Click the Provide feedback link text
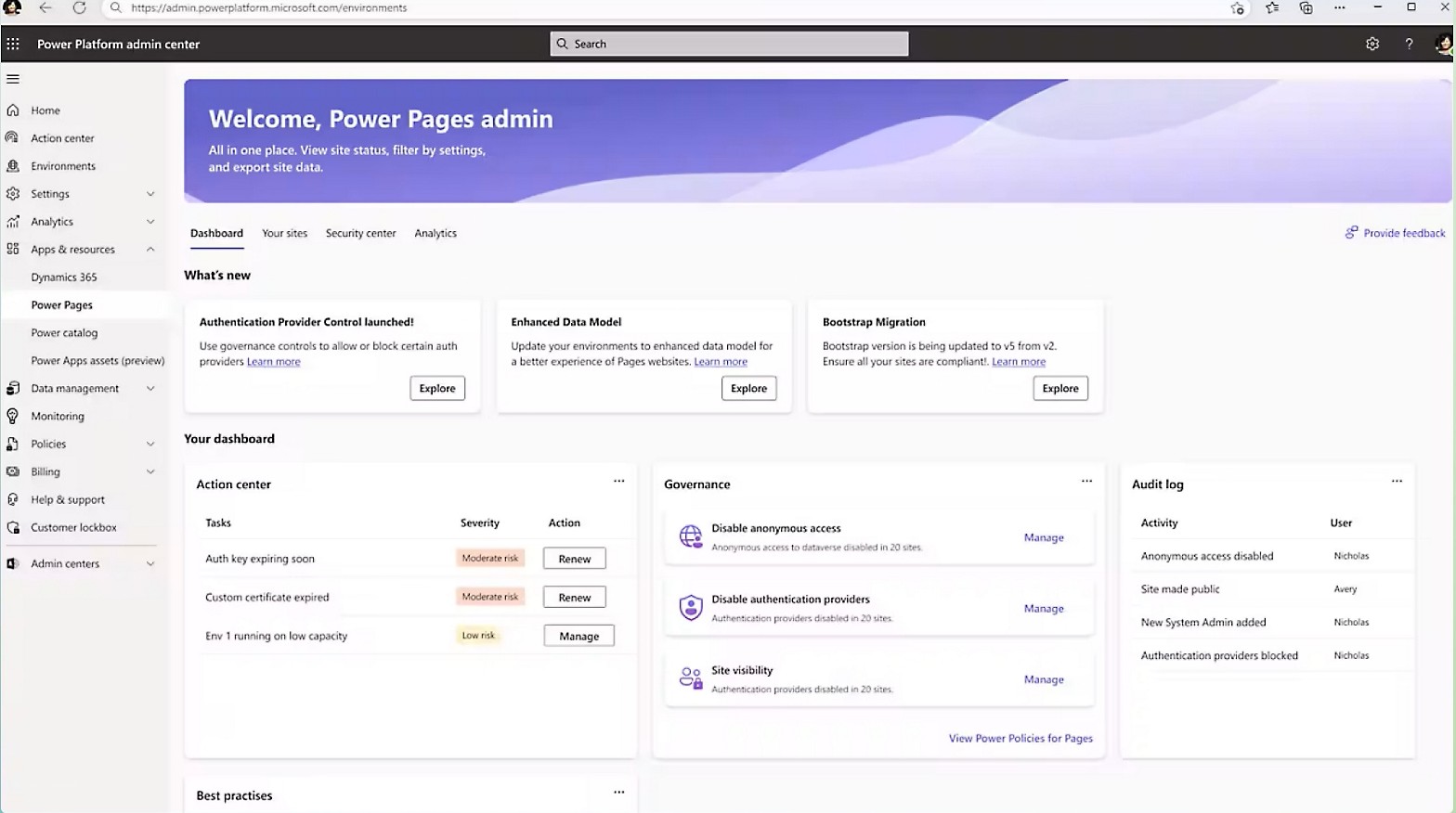Viewport: 1456px width, 813px height. pyautogui.click(x=1404, y=233)
